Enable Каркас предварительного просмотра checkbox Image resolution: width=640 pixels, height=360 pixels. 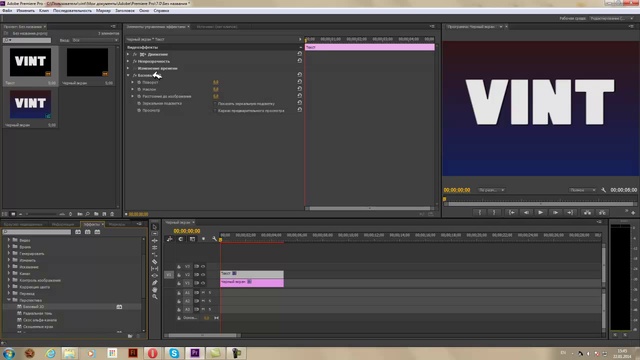click(215, 111)
